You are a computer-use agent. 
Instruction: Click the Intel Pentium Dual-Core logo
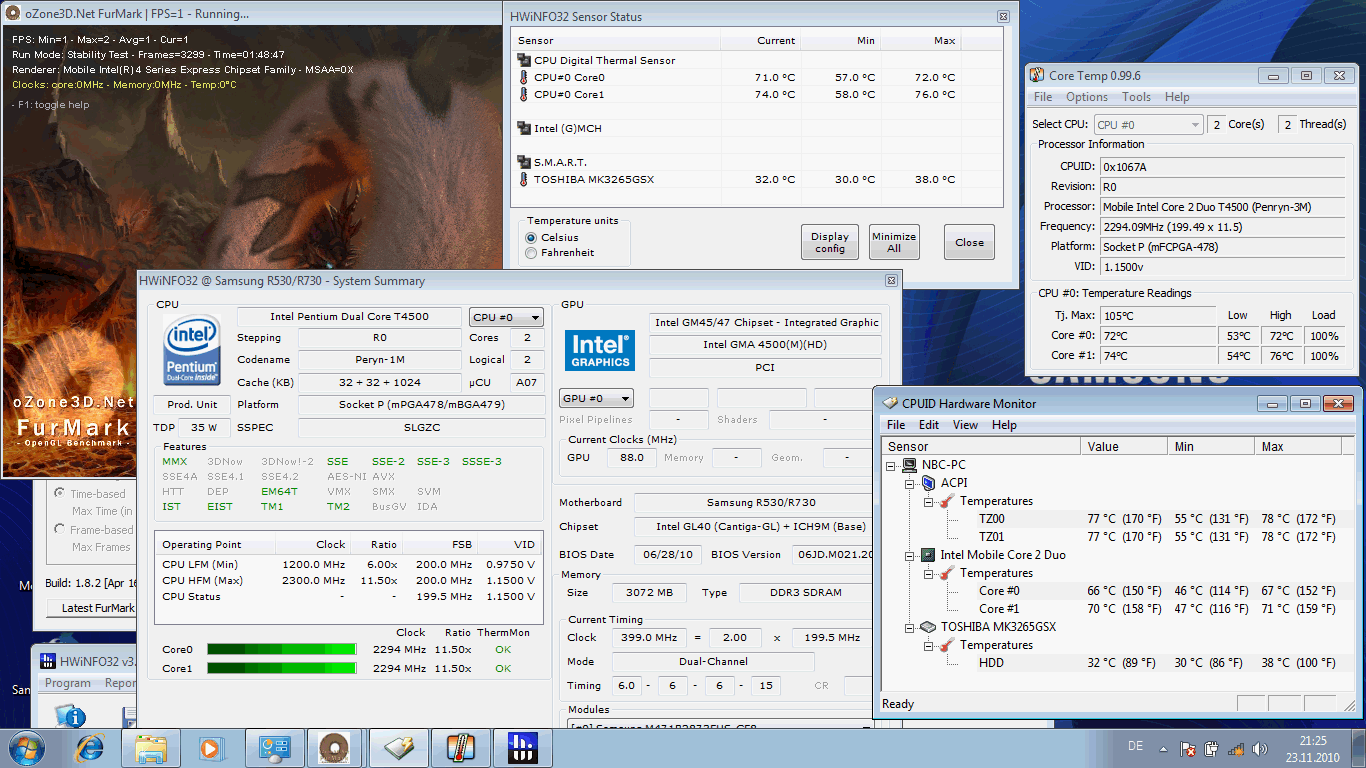[x=192, y=350]
